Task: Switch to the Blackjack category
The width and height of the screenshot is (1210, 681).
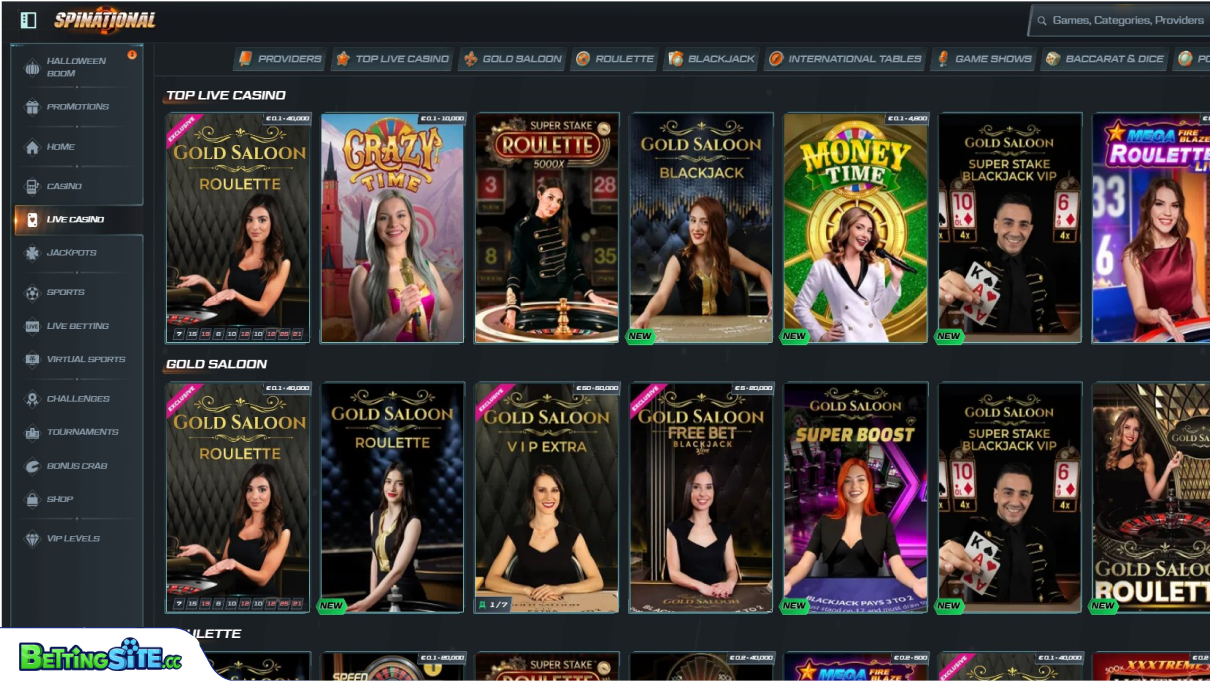Action: 711,58
